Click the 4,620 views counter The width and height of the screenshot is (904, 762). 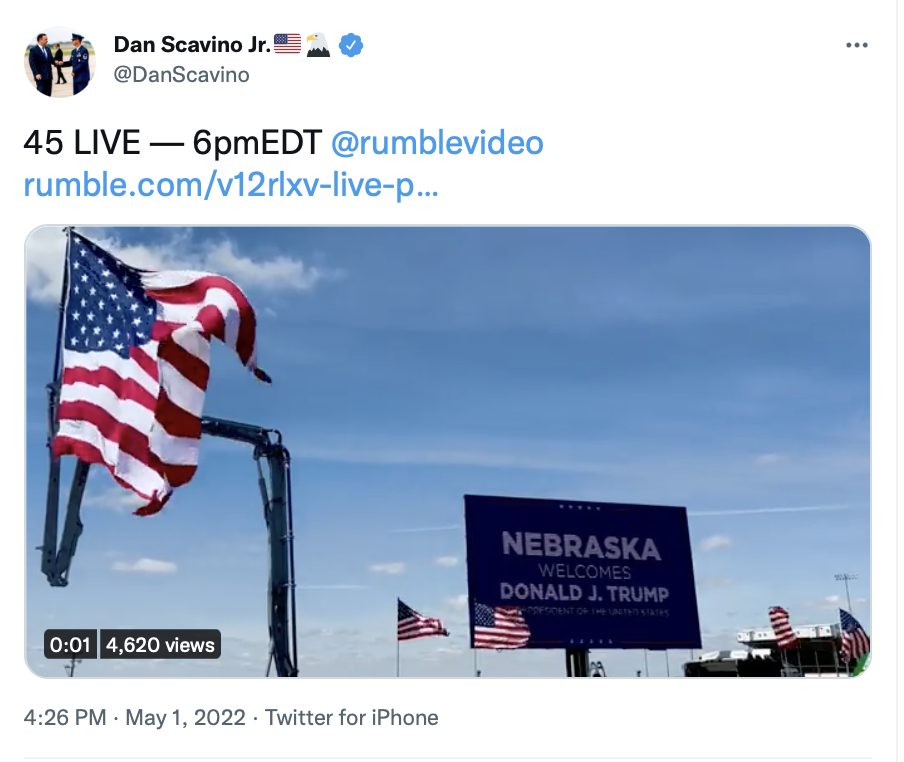(x=160, y=644)
